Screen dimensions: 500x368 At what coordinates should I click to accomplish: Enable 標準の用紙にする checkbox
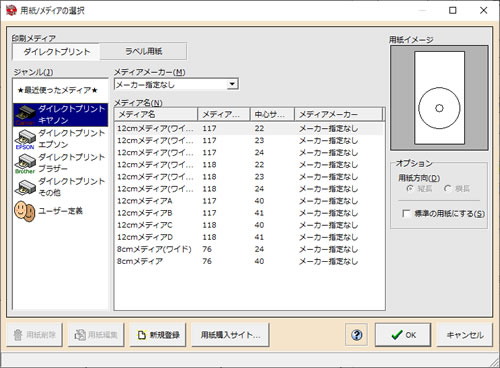click(x=406, y=213)
